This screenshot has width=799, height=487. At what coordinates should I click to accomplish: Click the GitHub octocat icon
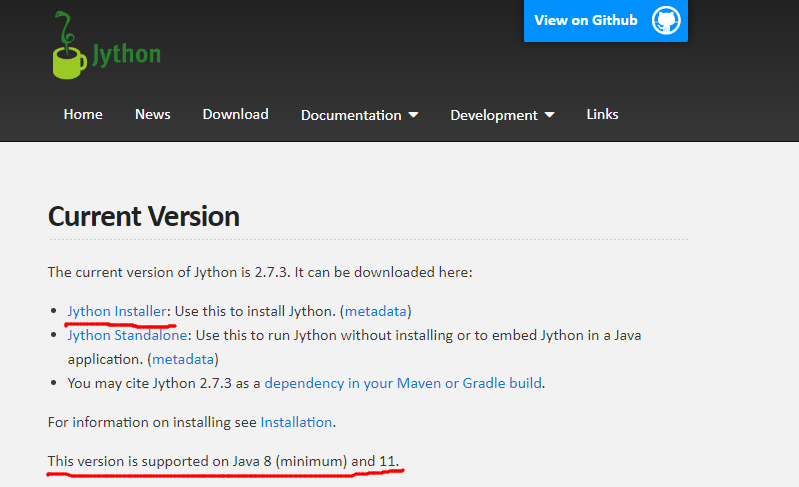pos(666,20)
